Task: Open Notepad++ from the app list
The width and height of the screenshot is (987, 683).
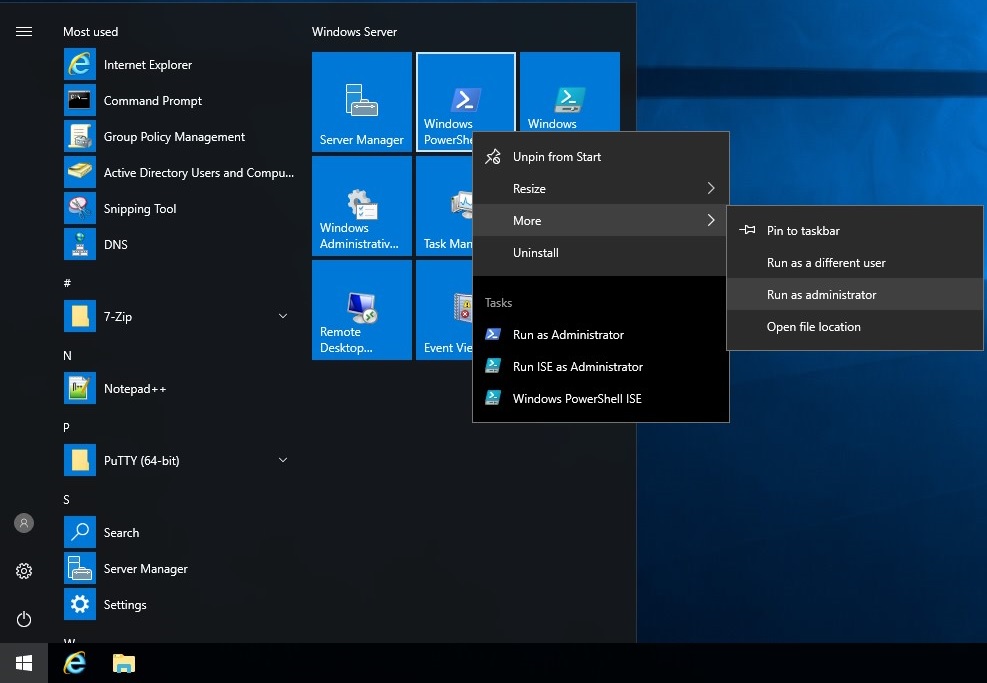Action: pos(134,389)
